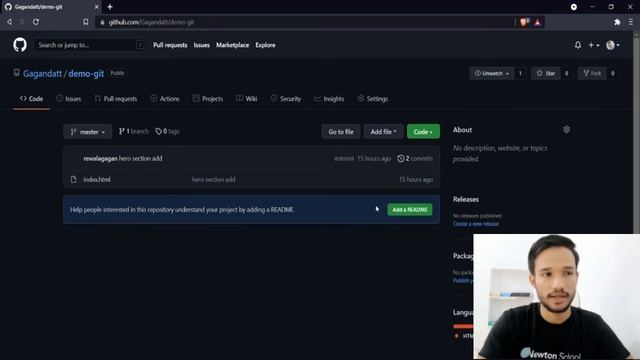Screen dimensions: 640x360
Task: Open the Brave Rewards triangle icon
Action: 537,22
